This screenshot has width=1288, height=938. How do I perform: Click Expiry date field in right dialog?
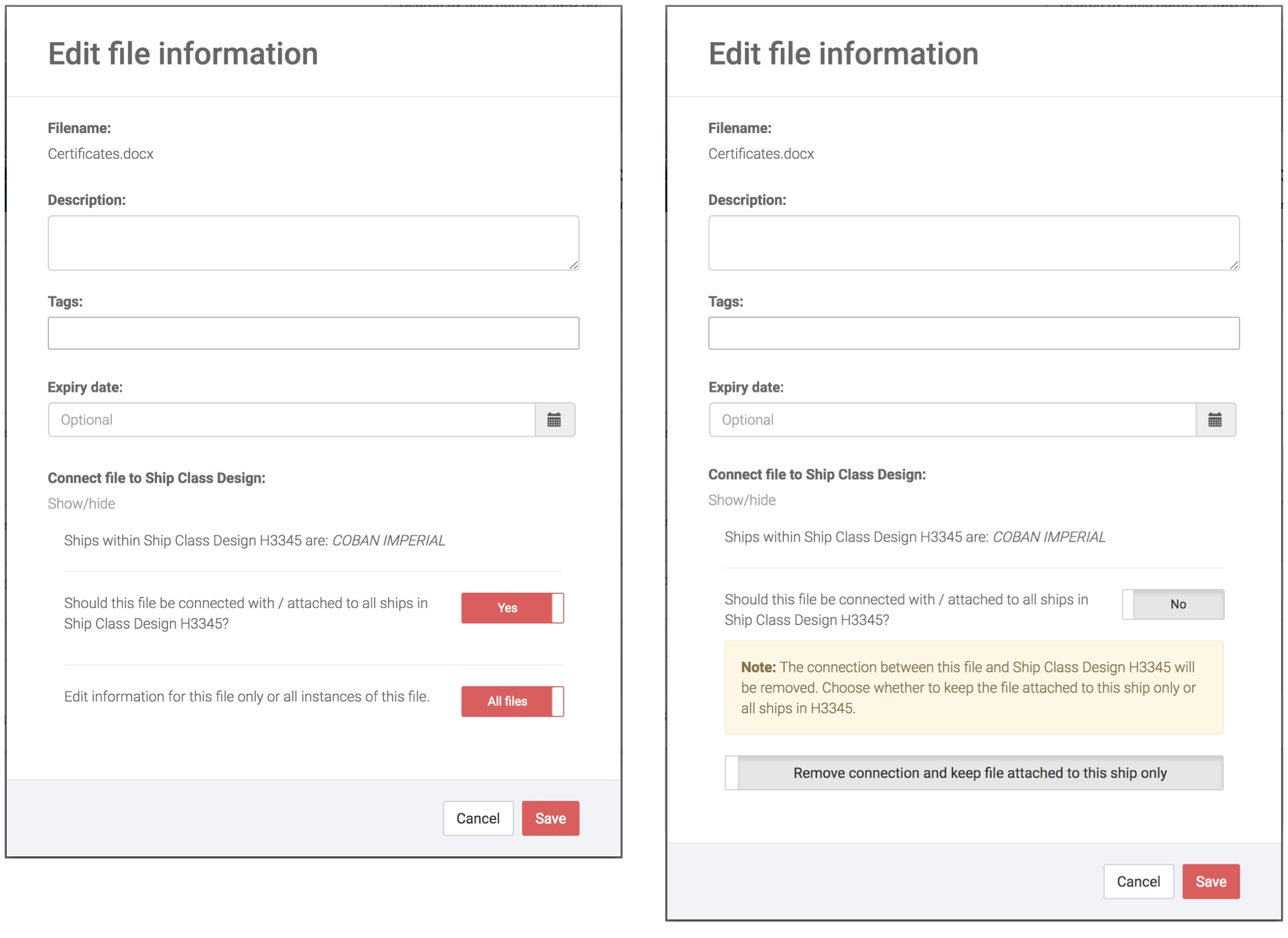[952, 420]
